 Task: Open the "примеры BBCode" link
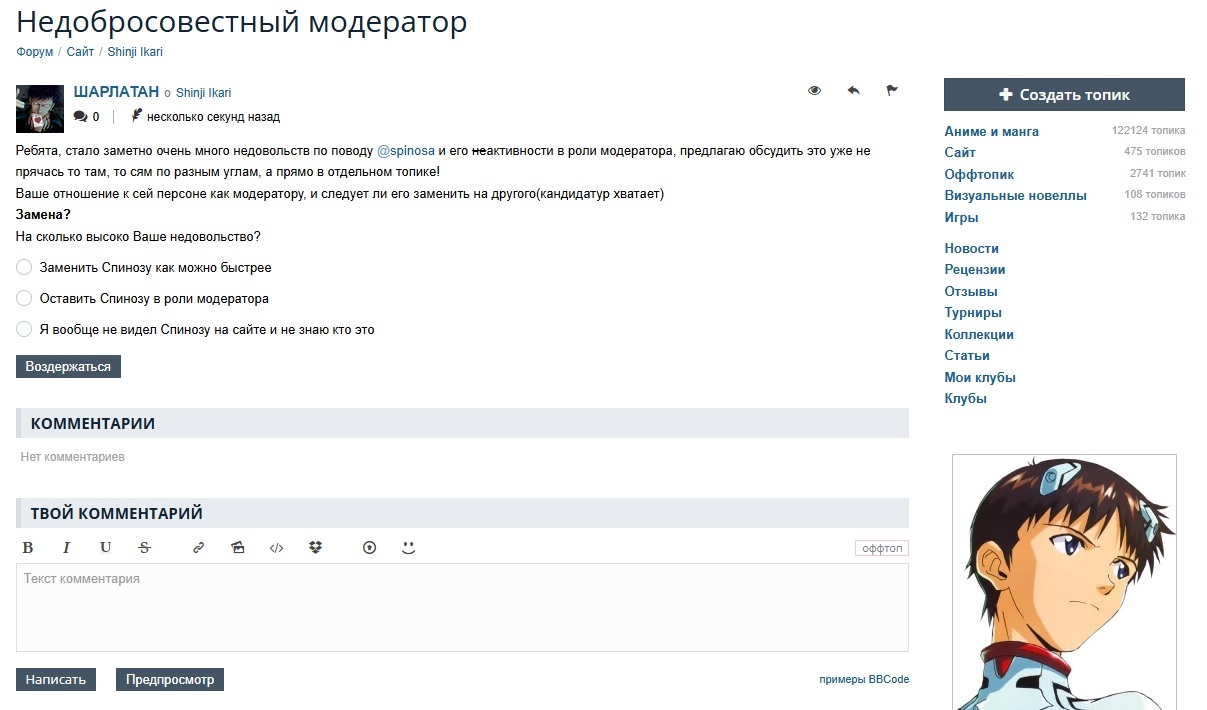pos(864,680)
